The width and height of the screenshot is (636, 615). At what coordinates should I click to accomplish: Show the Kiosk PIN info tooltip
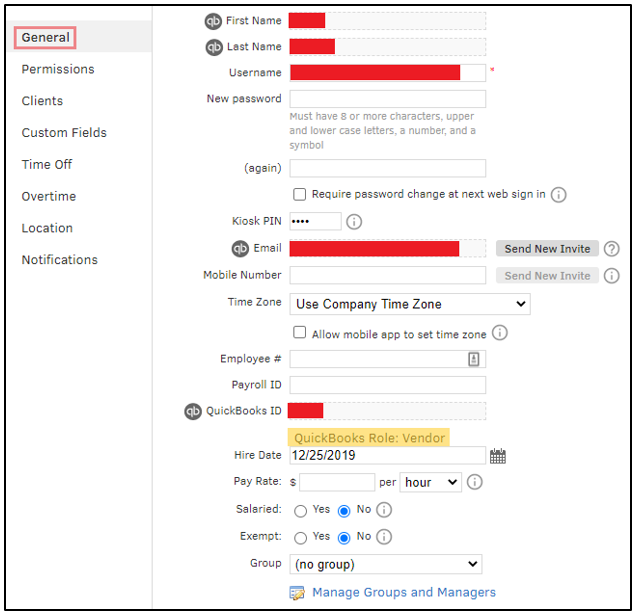pyautogui.click(x=354, y=222)
